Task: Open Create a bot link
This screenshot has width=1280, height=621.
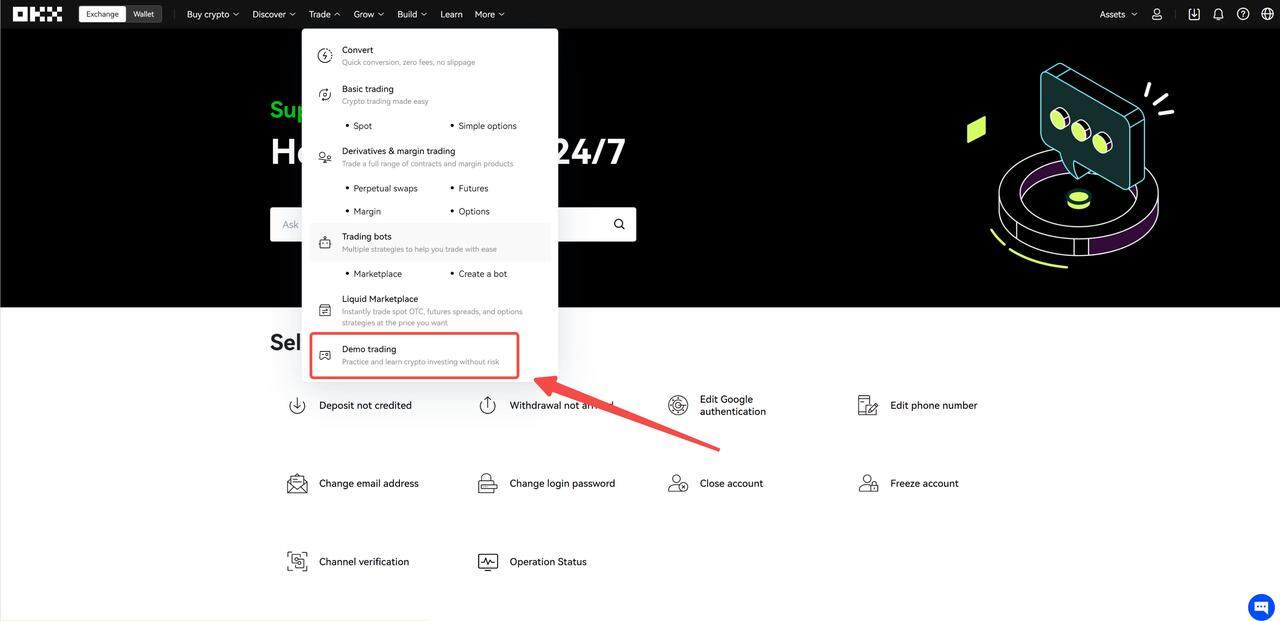Action: (x=483, y=274)
